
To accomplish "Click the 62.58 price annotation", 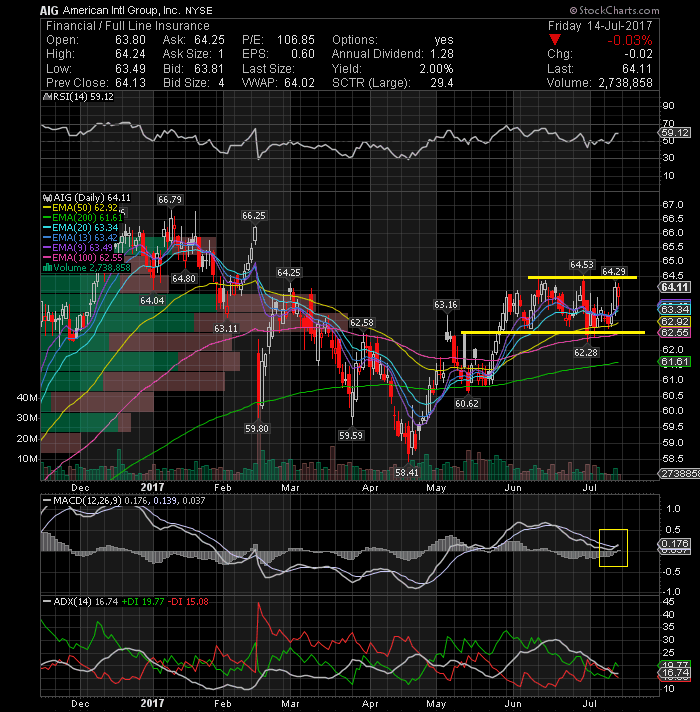I will point(361,322).
